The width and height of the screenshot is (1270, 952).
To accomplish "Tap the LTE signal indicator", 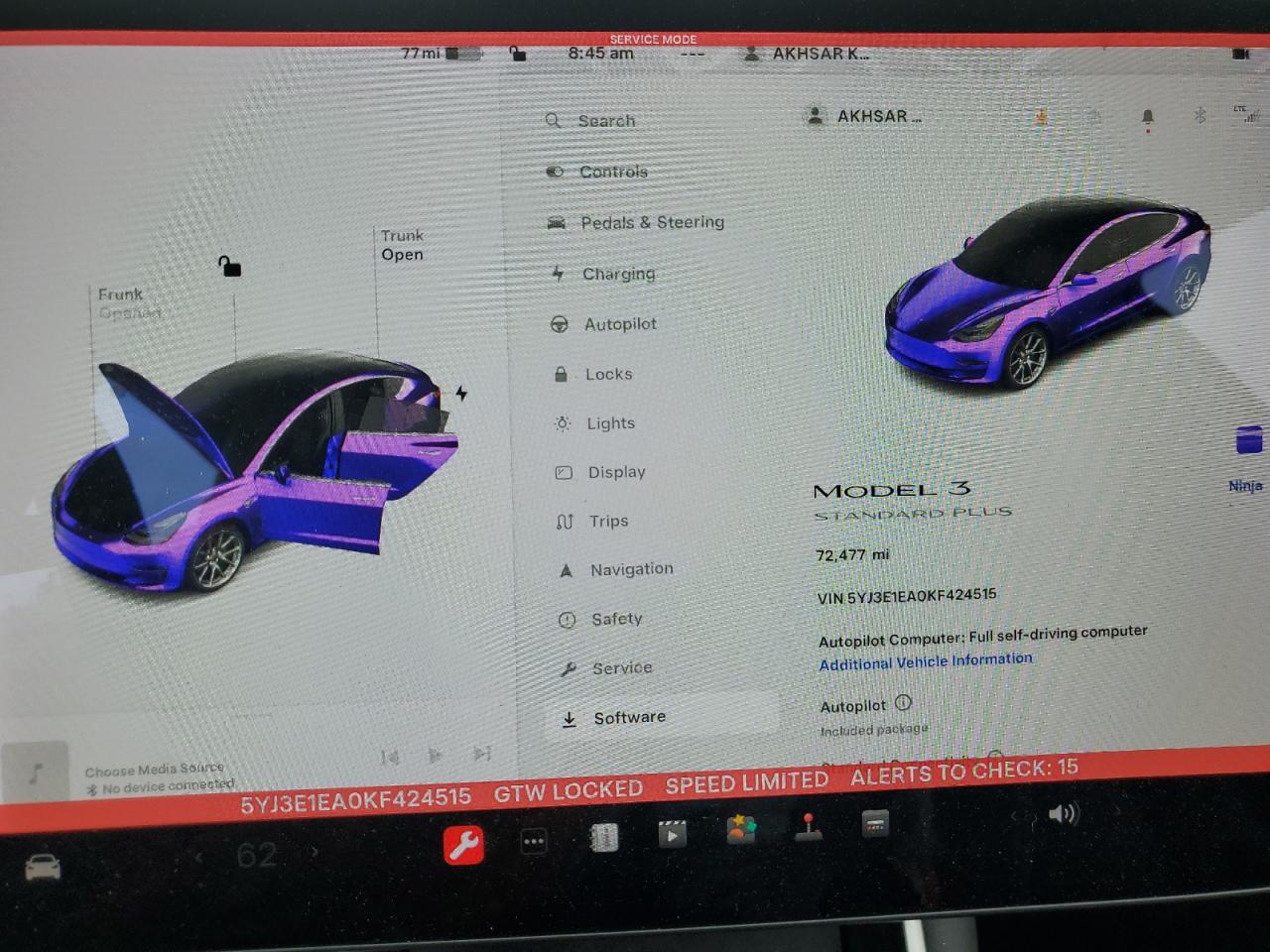I will [x=1245, y=114].
